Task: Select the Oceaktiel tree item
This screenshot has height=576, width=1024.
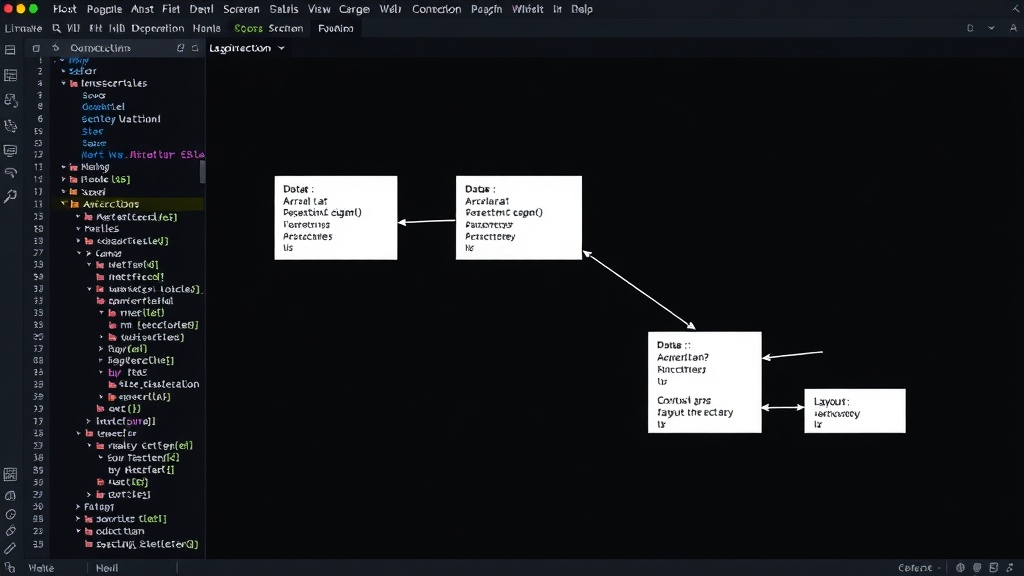Action: pyautogui.click(x=103, y=106)
